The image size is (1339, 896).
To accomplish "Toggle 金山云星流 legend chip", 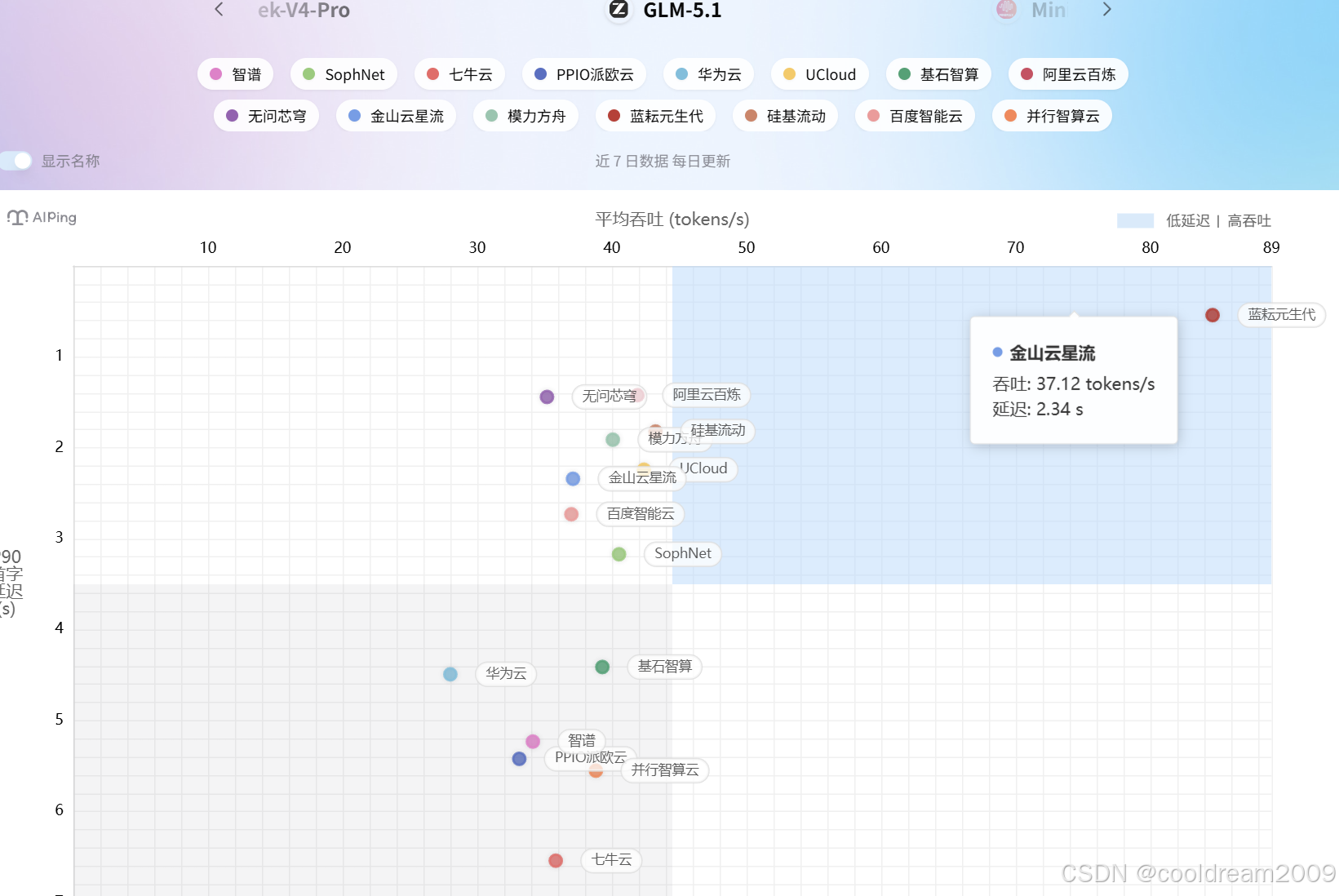I will (x=396, y=116).
